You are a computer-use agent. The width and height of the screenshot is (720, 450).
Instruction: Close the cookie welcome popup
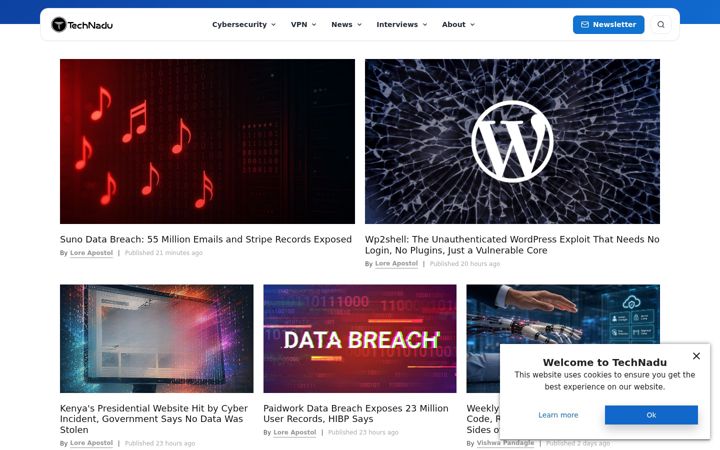click(x=696, y=356)
